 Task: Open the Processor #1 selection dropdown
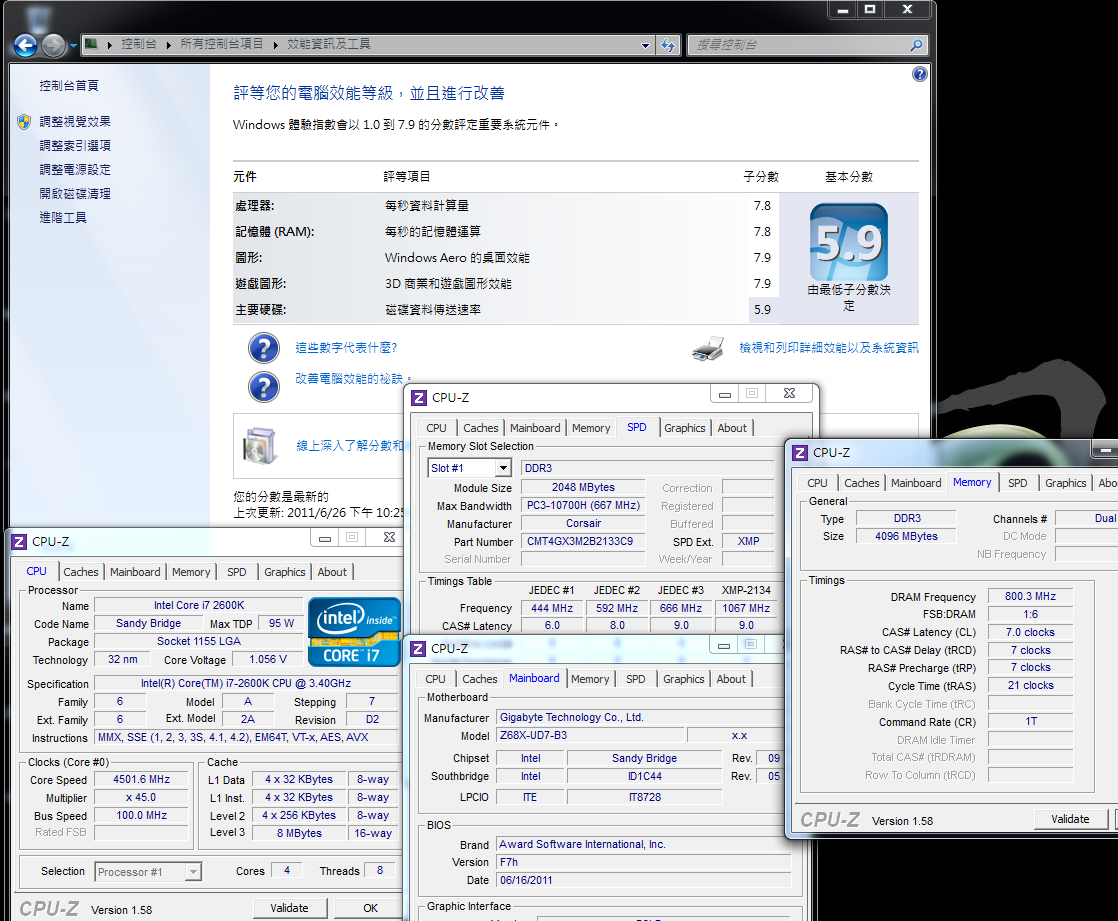click(x=193, y=872)
